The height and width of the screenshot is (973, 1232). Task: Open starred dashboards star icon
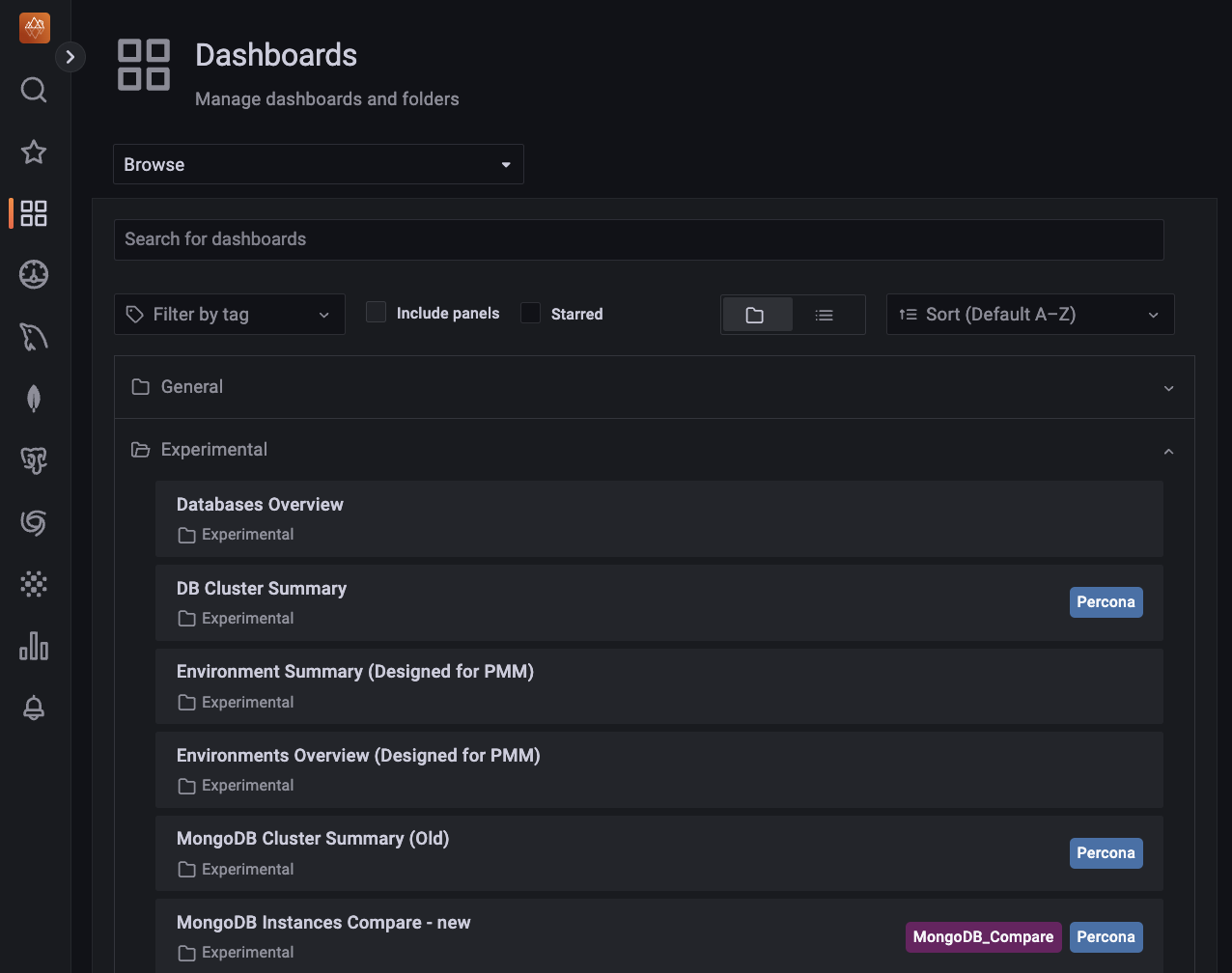click(x=34, y=152)
